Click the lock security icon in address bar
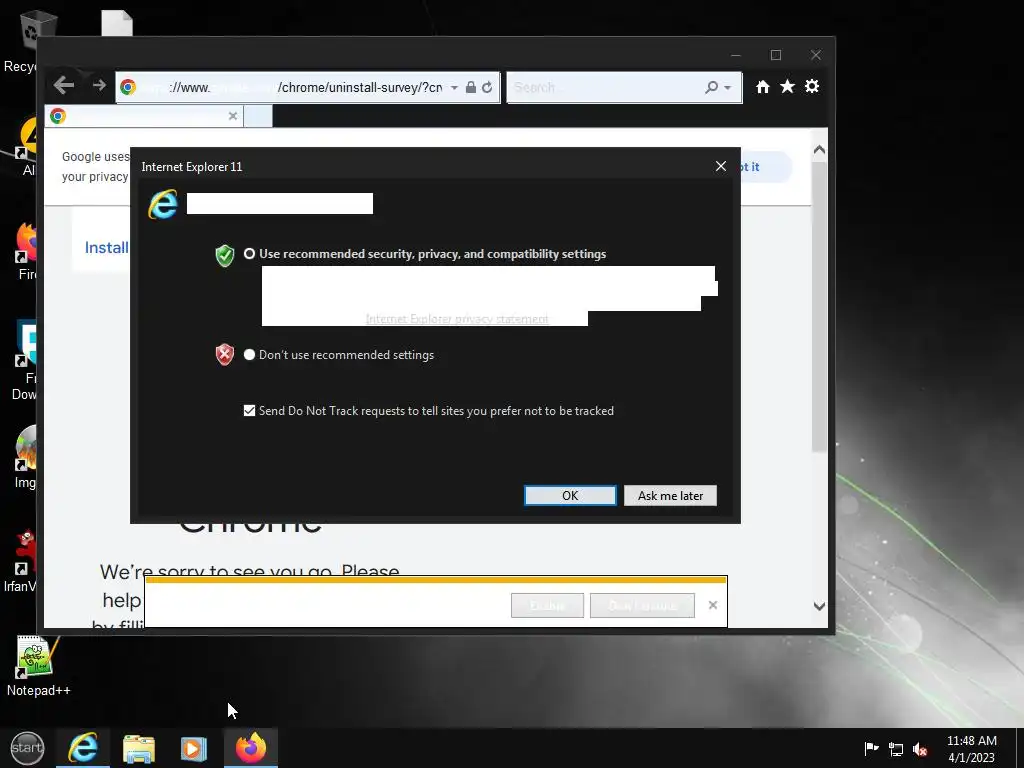Viewport: 1024px width, 768px height. point(470,88)
